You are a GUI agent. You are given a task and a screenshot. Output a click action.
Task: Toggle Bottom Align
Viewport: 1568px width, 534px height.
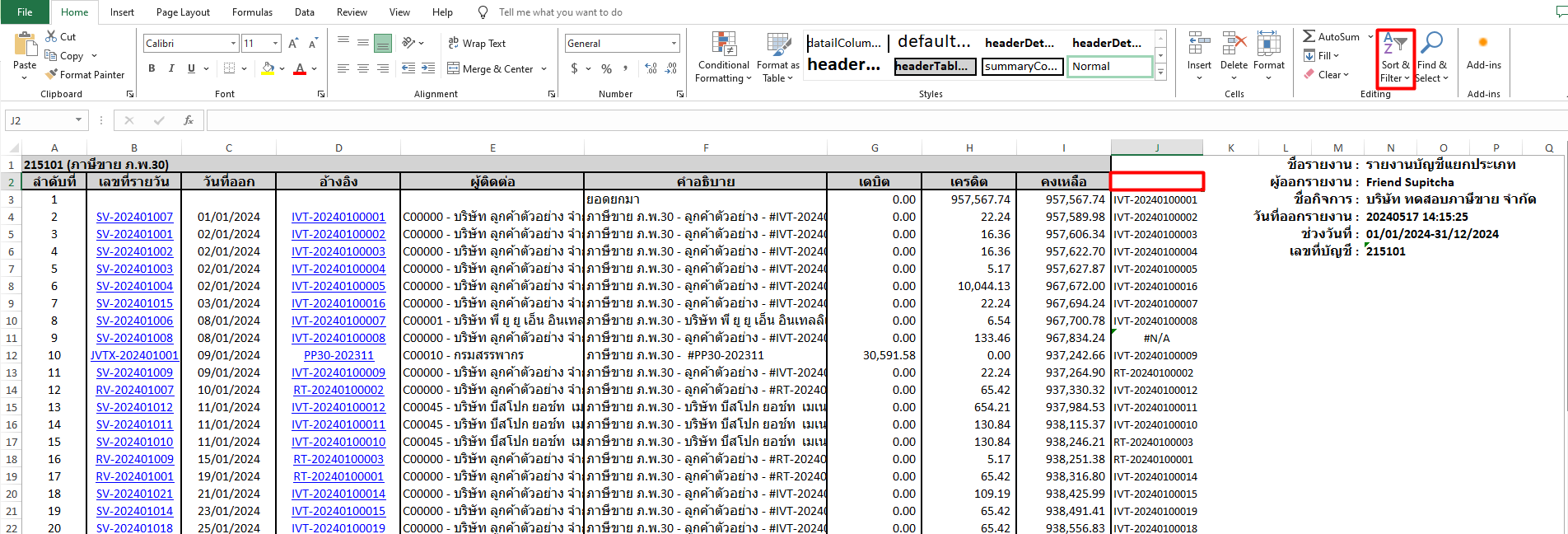click(x=382, y=43)
